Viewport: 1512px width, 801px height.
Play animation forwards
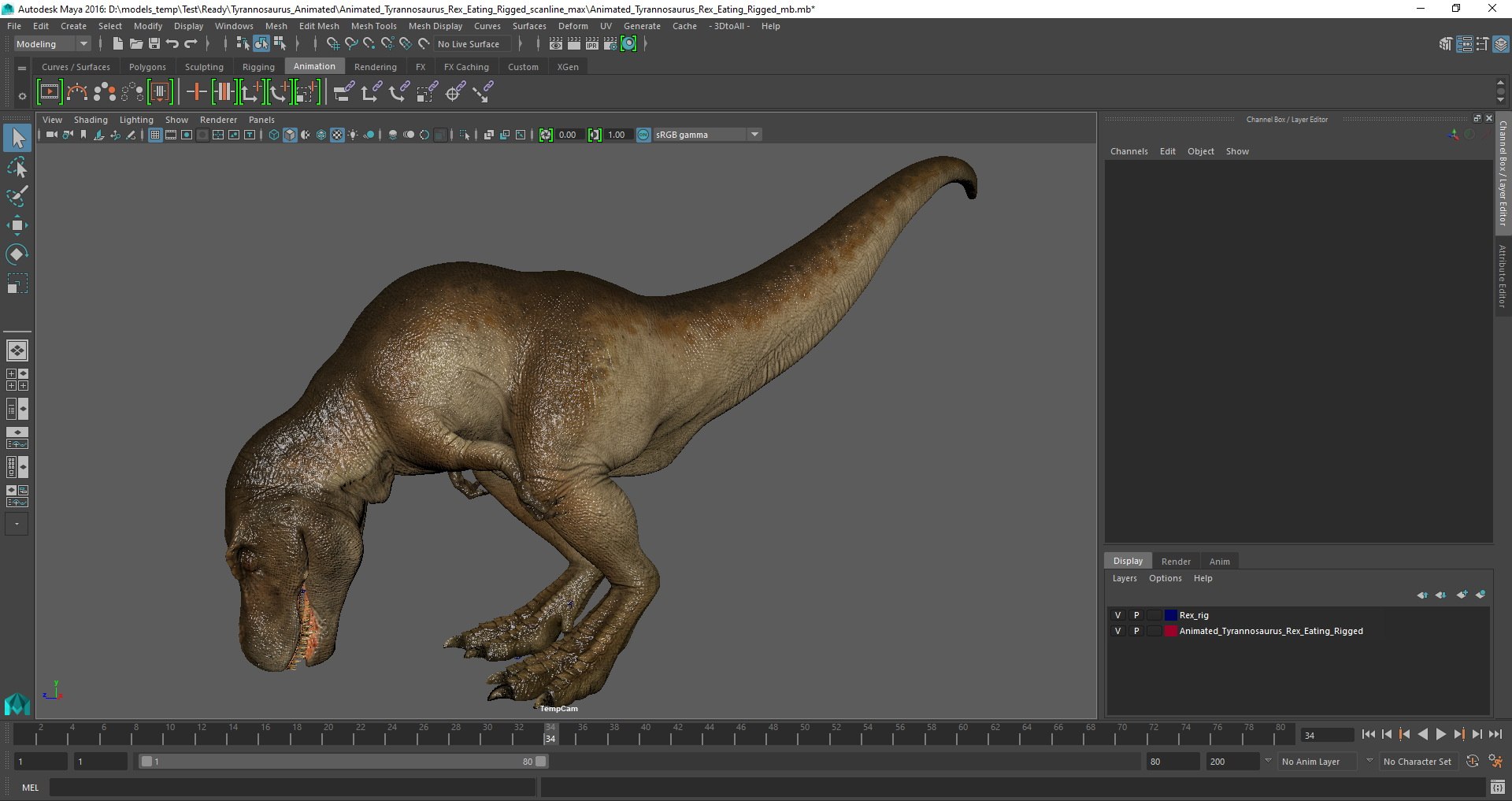pos(1440,734)
